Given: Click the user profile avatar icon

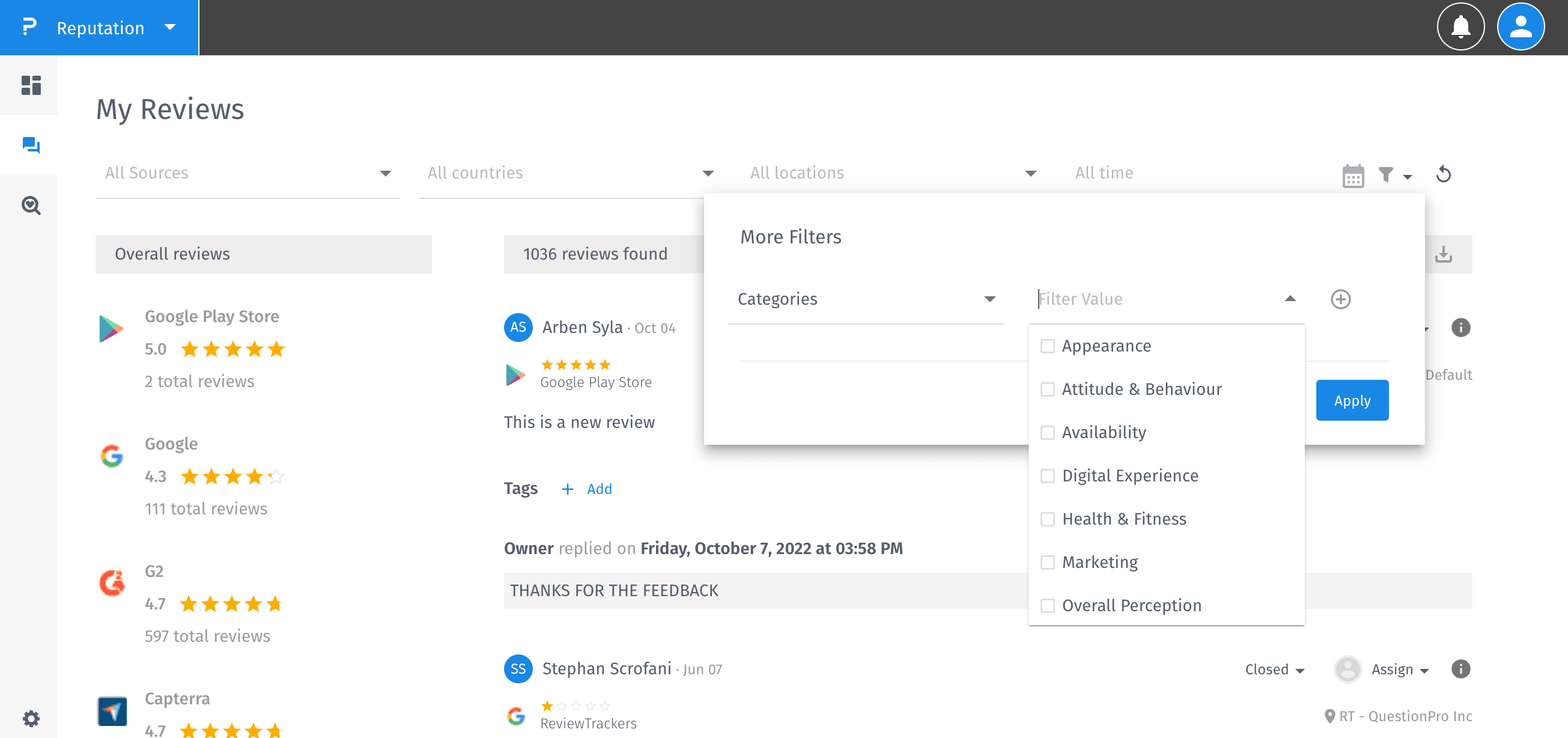Looking at the screenshot, I should click(1520, 28).
